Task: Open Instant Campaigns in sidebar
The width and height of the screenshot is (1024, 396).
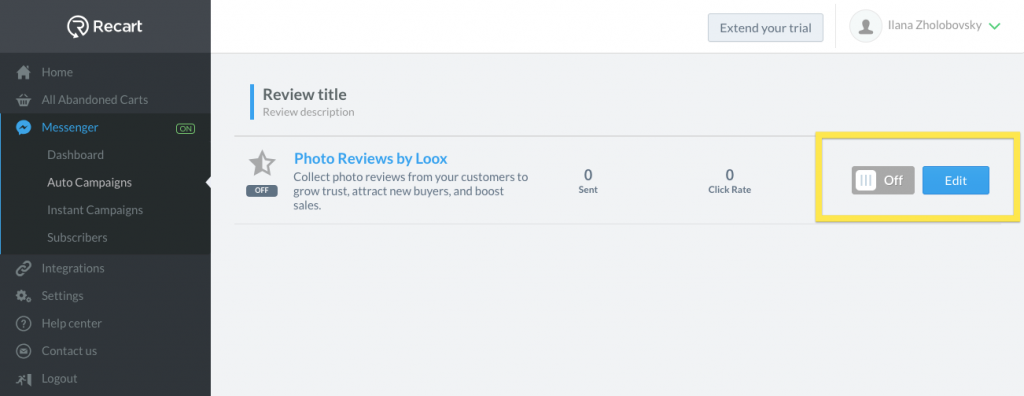Action: point(95,210)
